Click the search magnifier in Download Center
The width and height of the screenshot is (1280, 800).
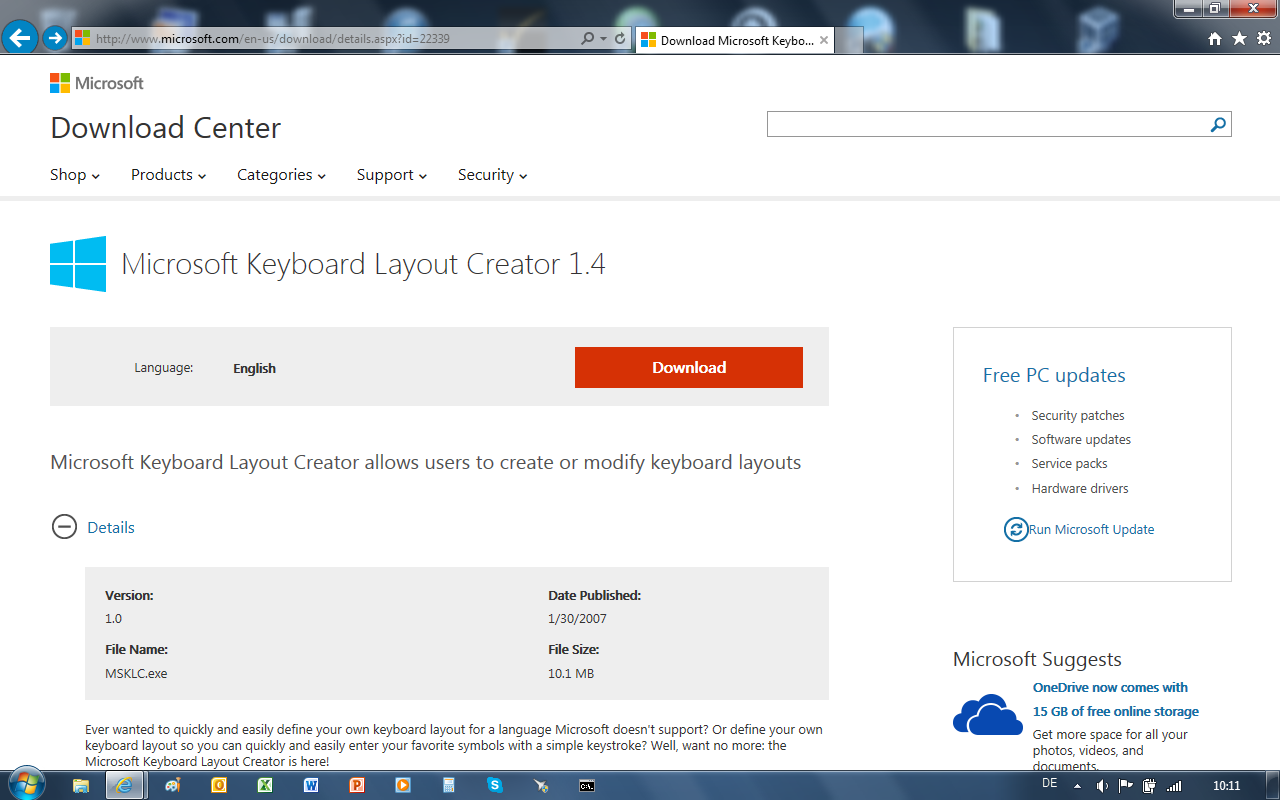[x=1218, y=124]
